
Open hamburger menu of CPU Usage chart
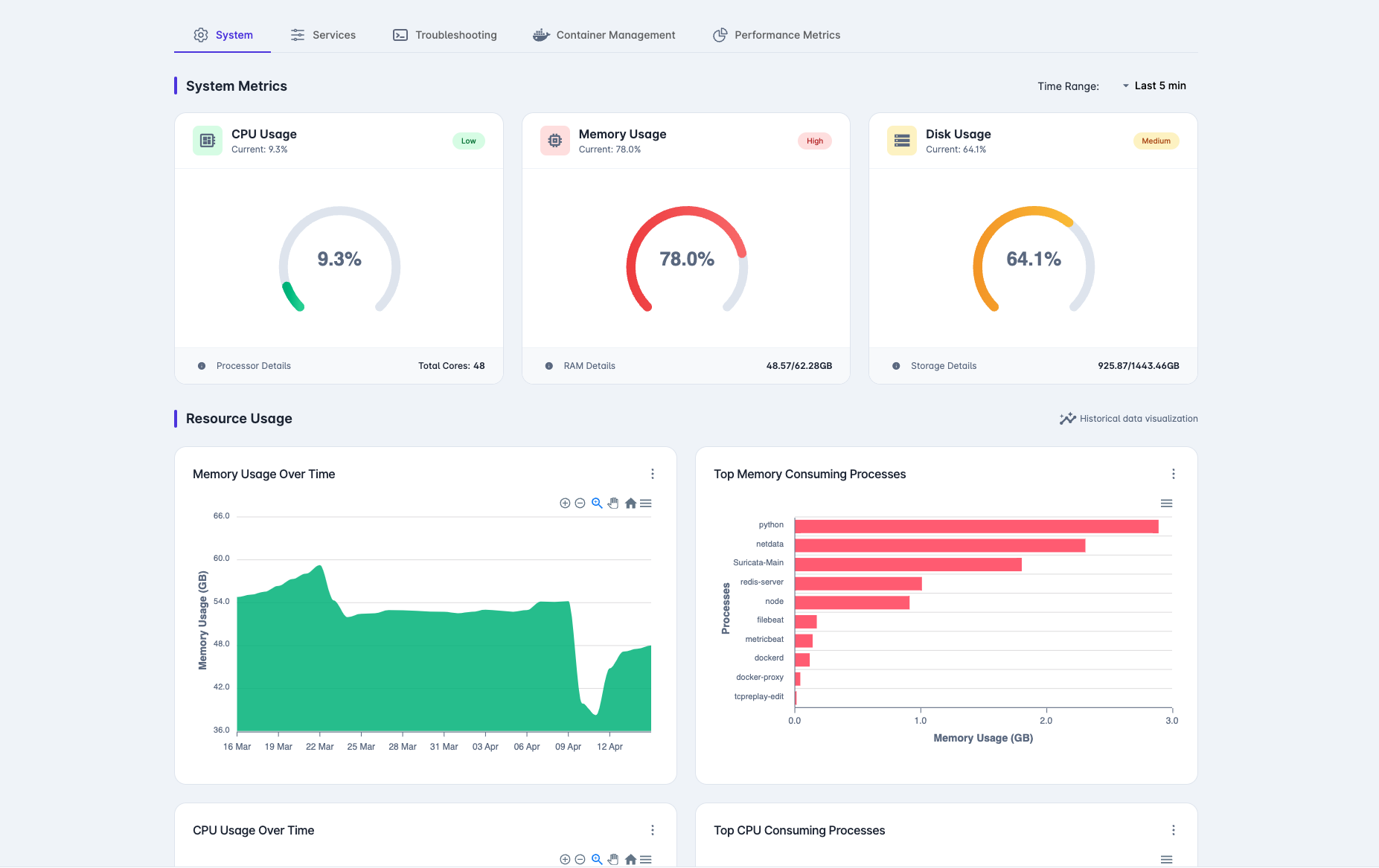click(x=646, y=860)
